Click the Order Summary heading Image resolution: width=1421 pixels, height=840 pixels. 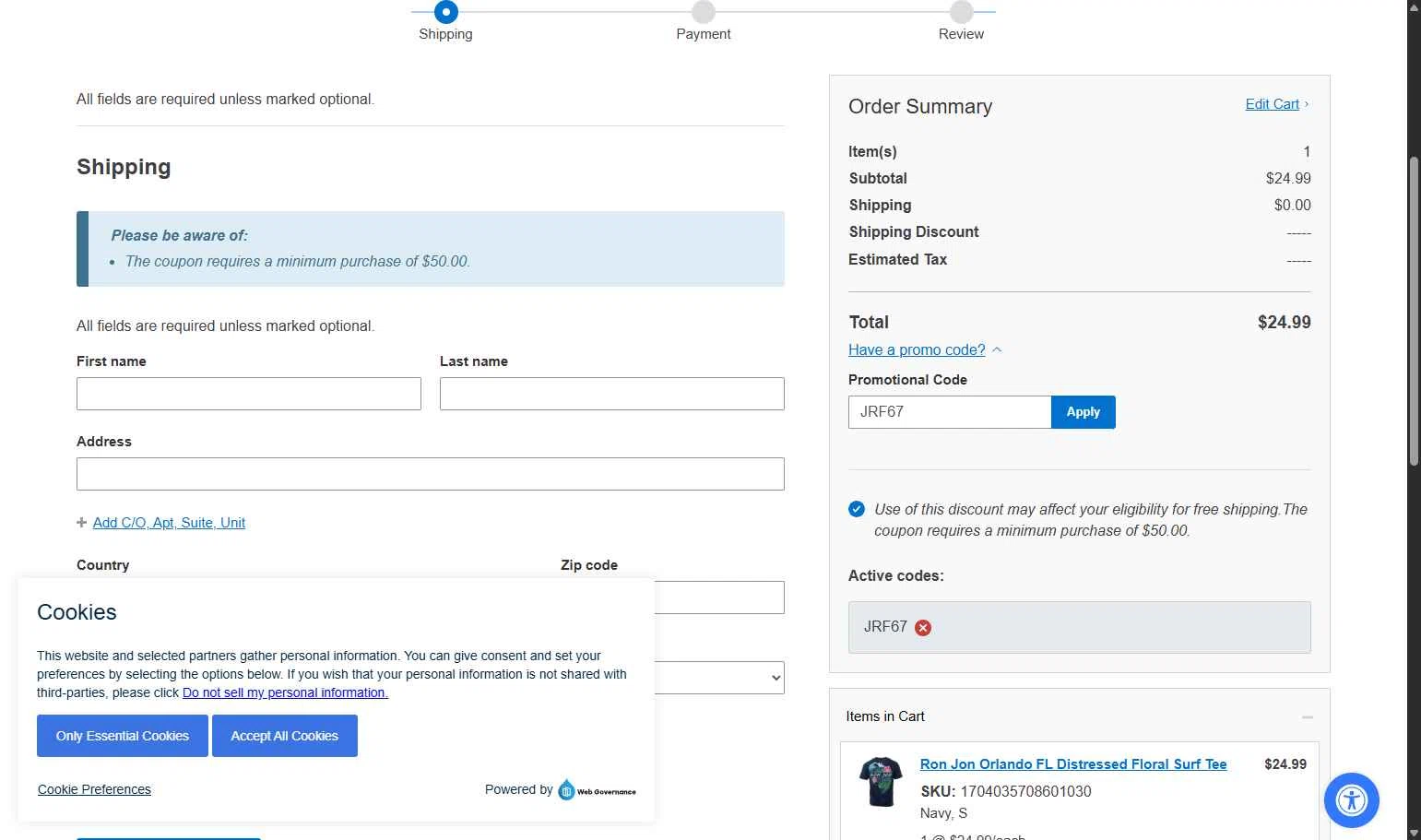click(x=920, y=107)
